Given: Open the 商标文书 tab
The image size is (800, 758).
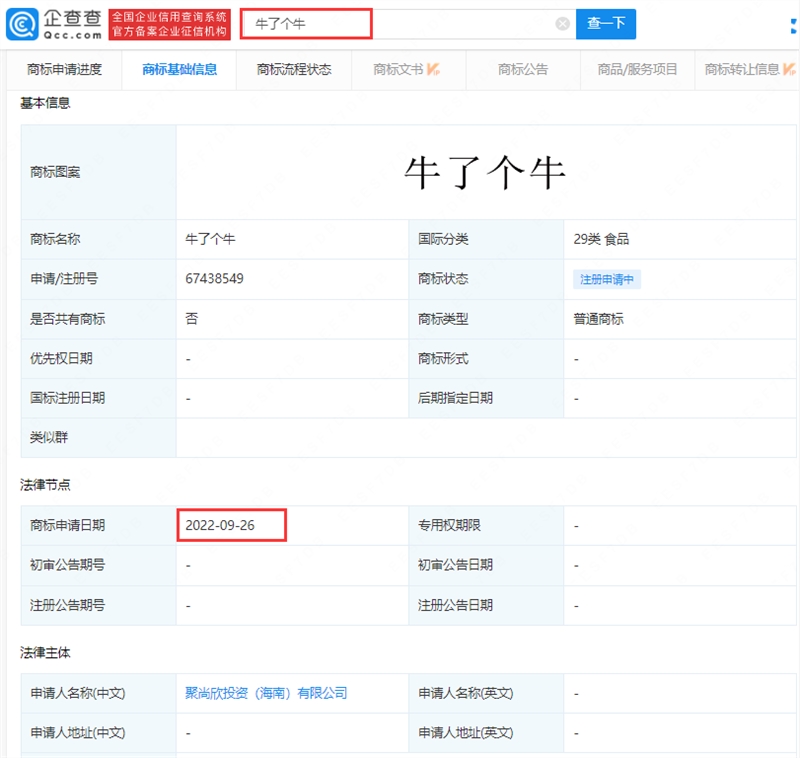Looking at the screenshot, I should (x=398, y=69).
